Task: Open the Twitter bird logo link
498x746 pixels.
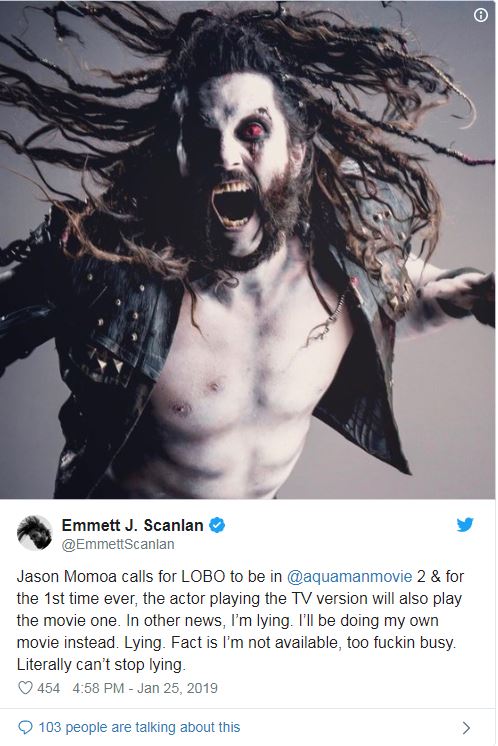Action: pyautogui.click(x=465, y=525)
